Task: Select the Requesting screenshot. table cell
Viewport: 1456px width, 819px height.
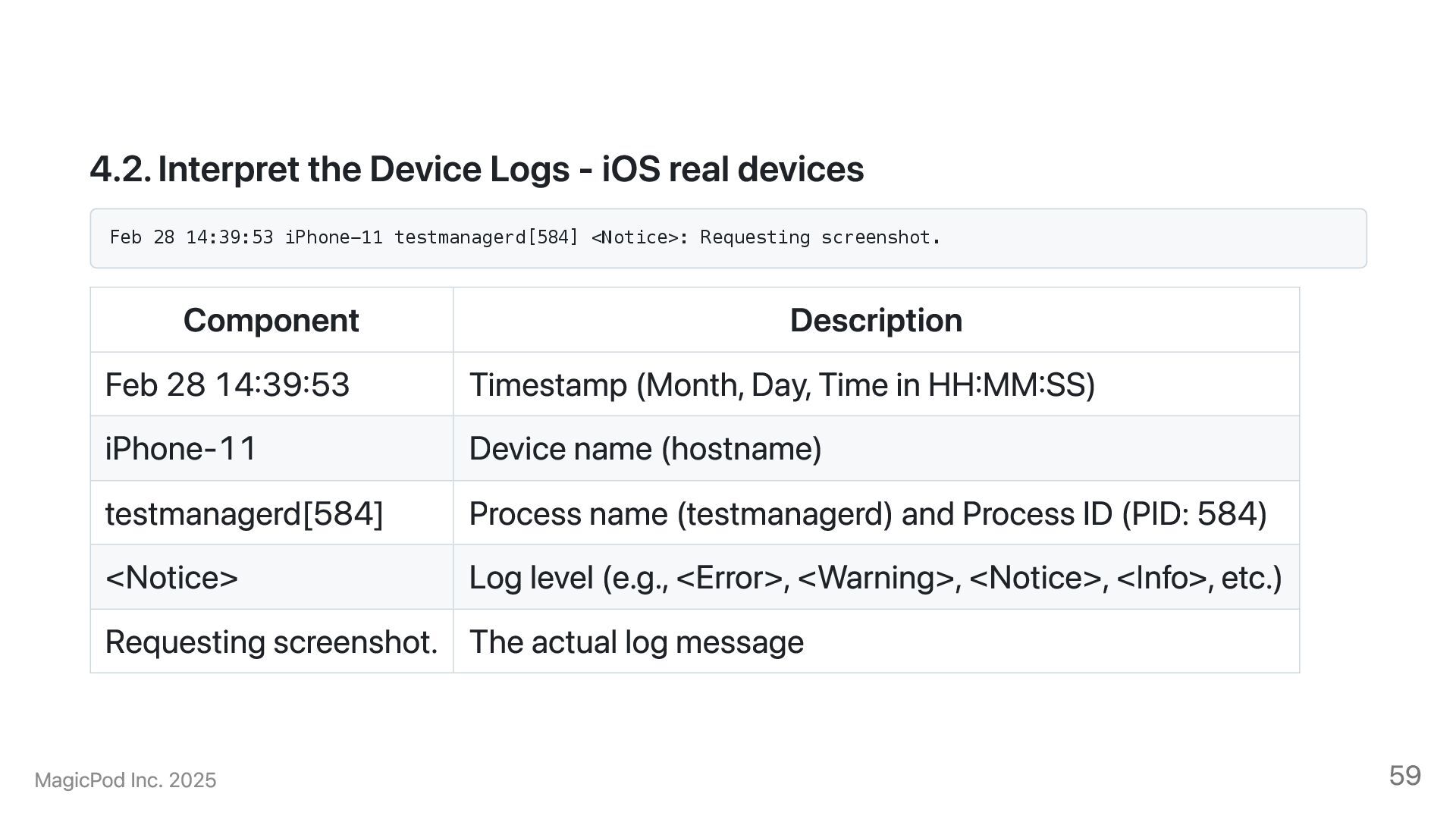Action: pyautogui.click(x=271, y=642)
